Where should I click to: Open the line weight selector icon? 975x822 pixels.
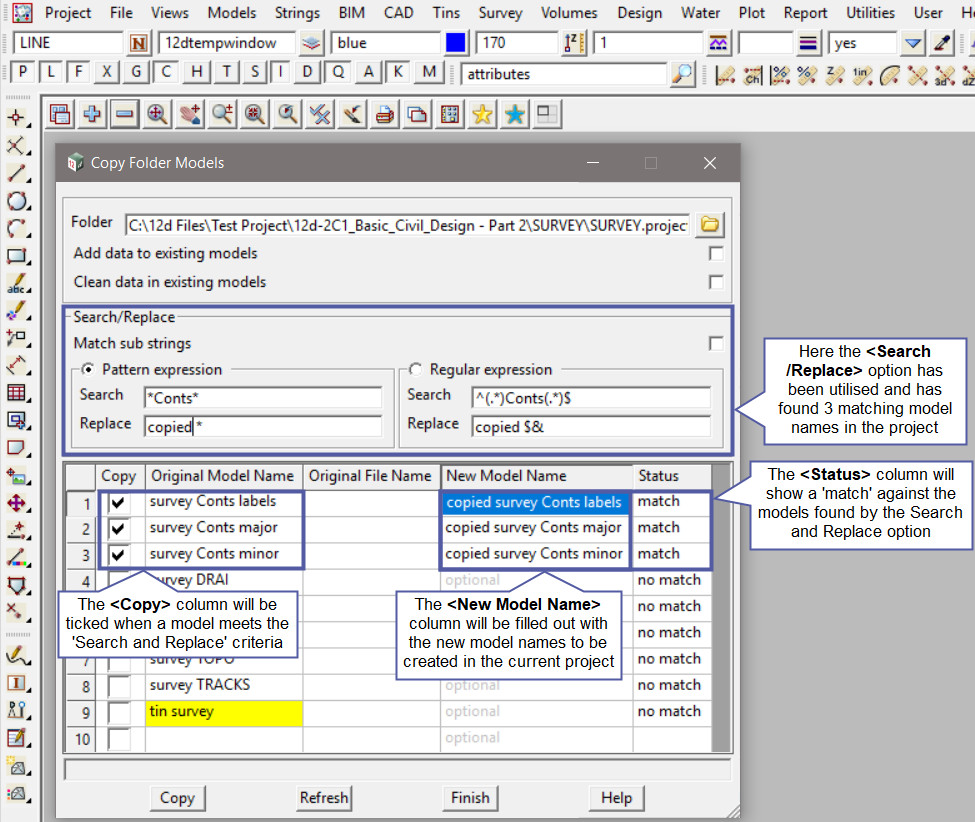point(810,43)
